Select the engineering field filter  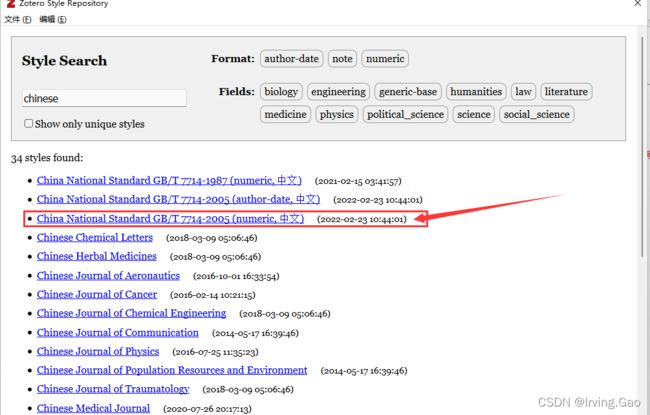click(x=338, y=91)
